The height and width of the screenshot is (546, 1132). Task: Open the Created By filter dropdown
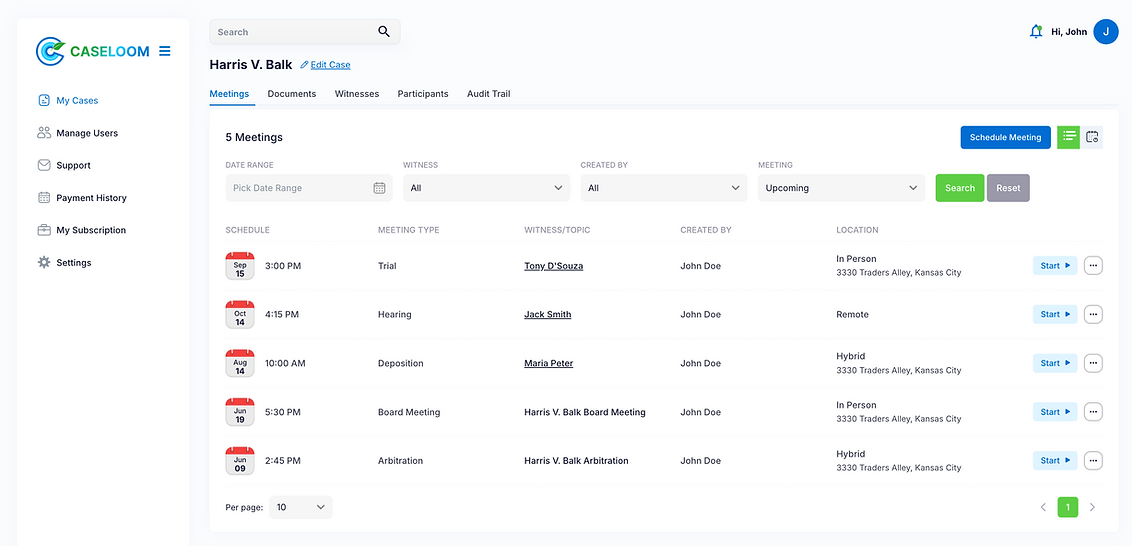[x=664, y=188]
